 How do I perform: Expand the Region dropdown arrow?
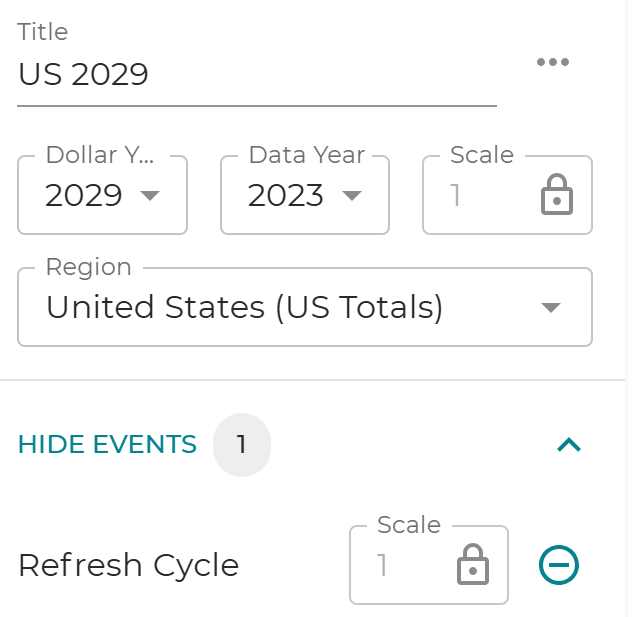[x=550, y=308]
